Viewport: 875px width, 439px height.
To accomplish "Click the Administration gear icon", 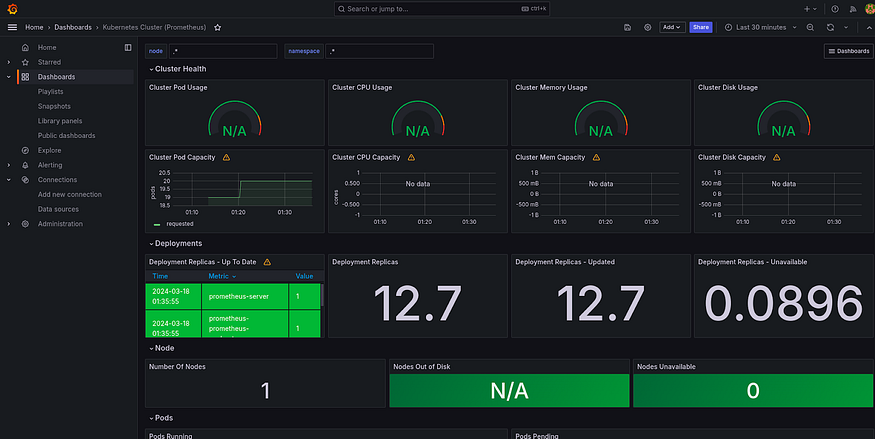I will [x=25, y=224].
